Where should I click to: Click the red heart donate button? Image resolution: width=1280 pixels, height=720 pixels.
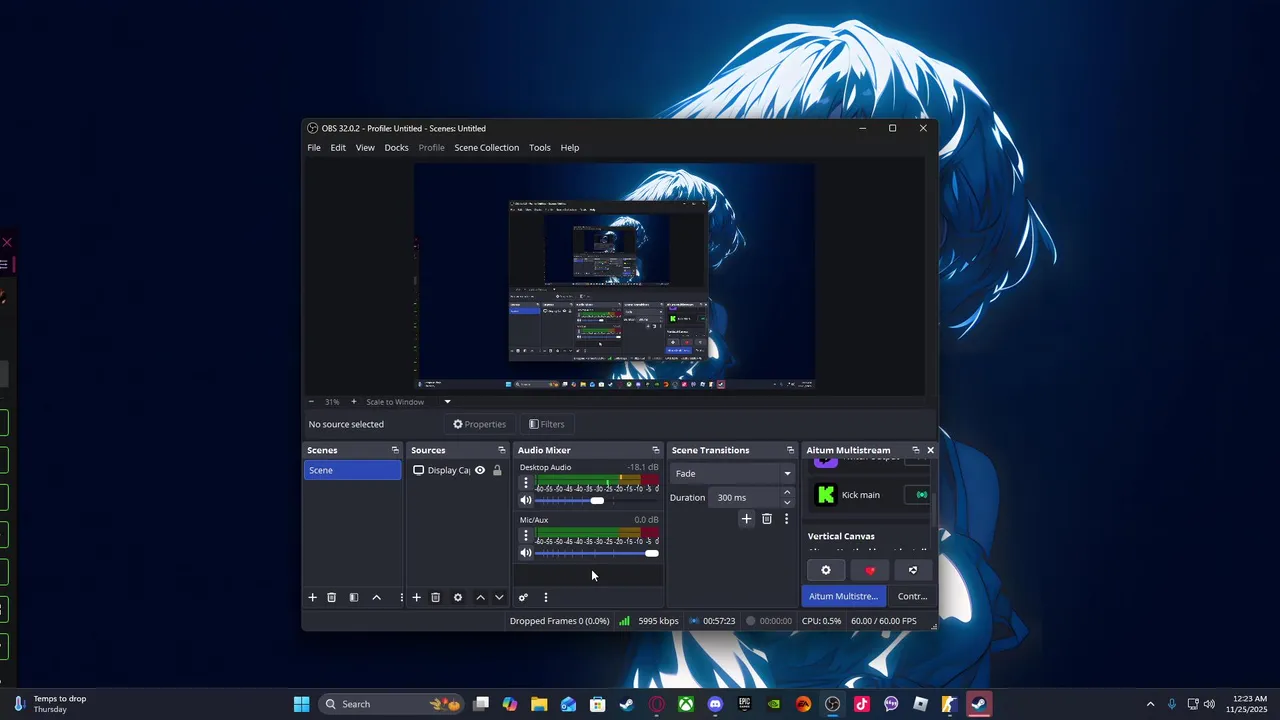click(870, 570)
